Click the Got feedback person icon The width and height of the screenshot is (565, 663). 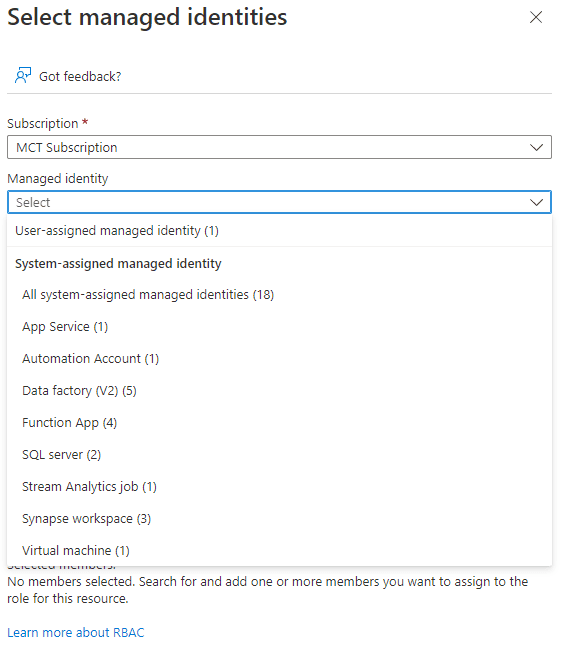[23, 76]
